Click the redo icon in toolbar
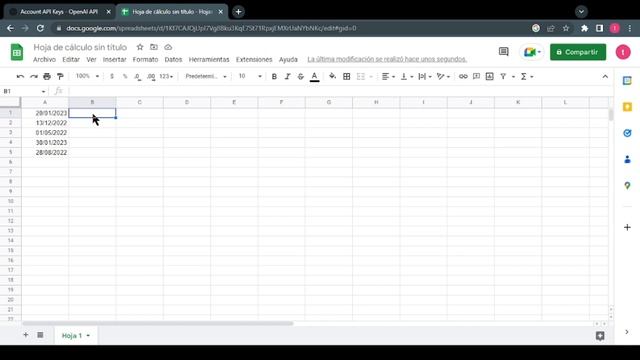This screenshot has width=640, height=360. (x=33, y=76)
